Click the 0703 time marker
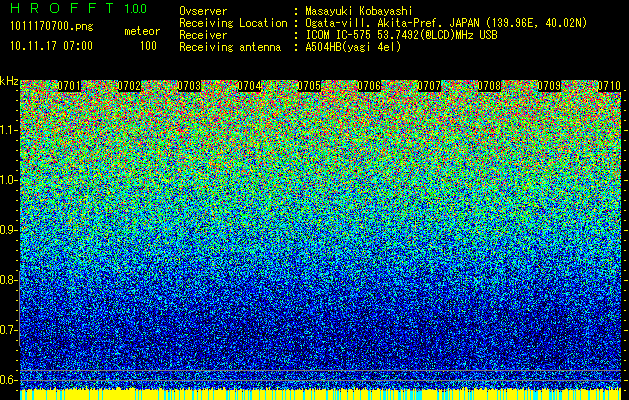 (x=189, y=86)
